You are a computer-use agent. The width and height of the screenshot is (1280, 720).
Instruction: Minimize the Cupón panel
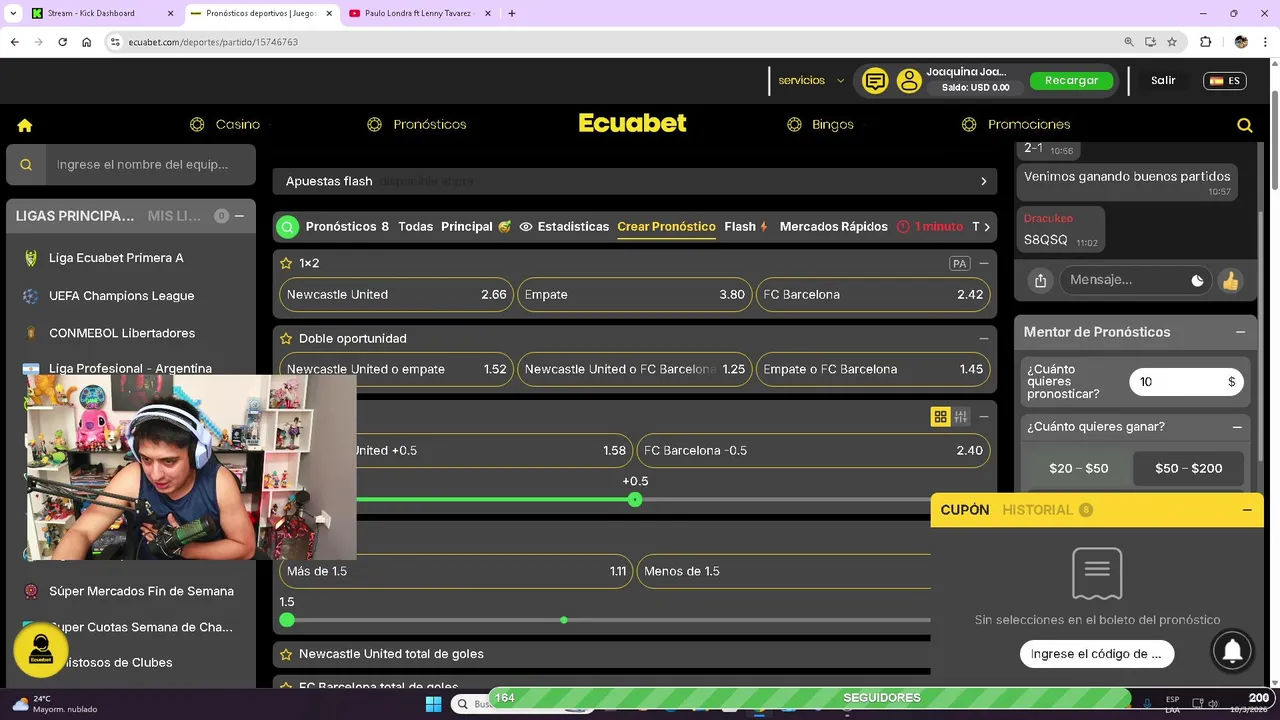click(1247, 510)
